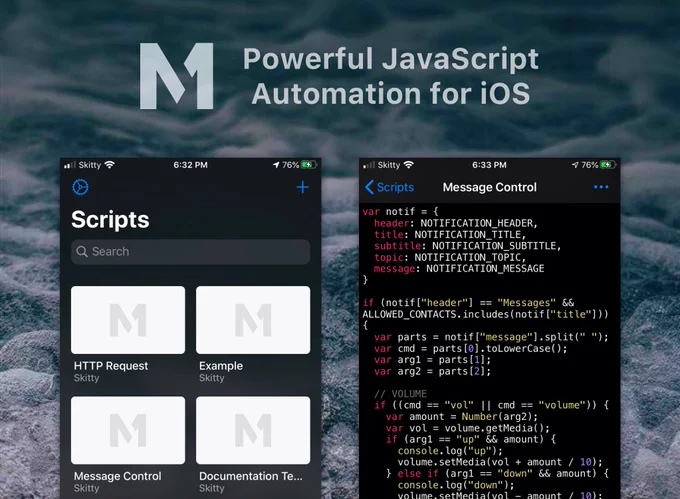The image size is (680, 499).
Task: Select 'Message Control' label under thumbnail
Action: tap(118, 476)
